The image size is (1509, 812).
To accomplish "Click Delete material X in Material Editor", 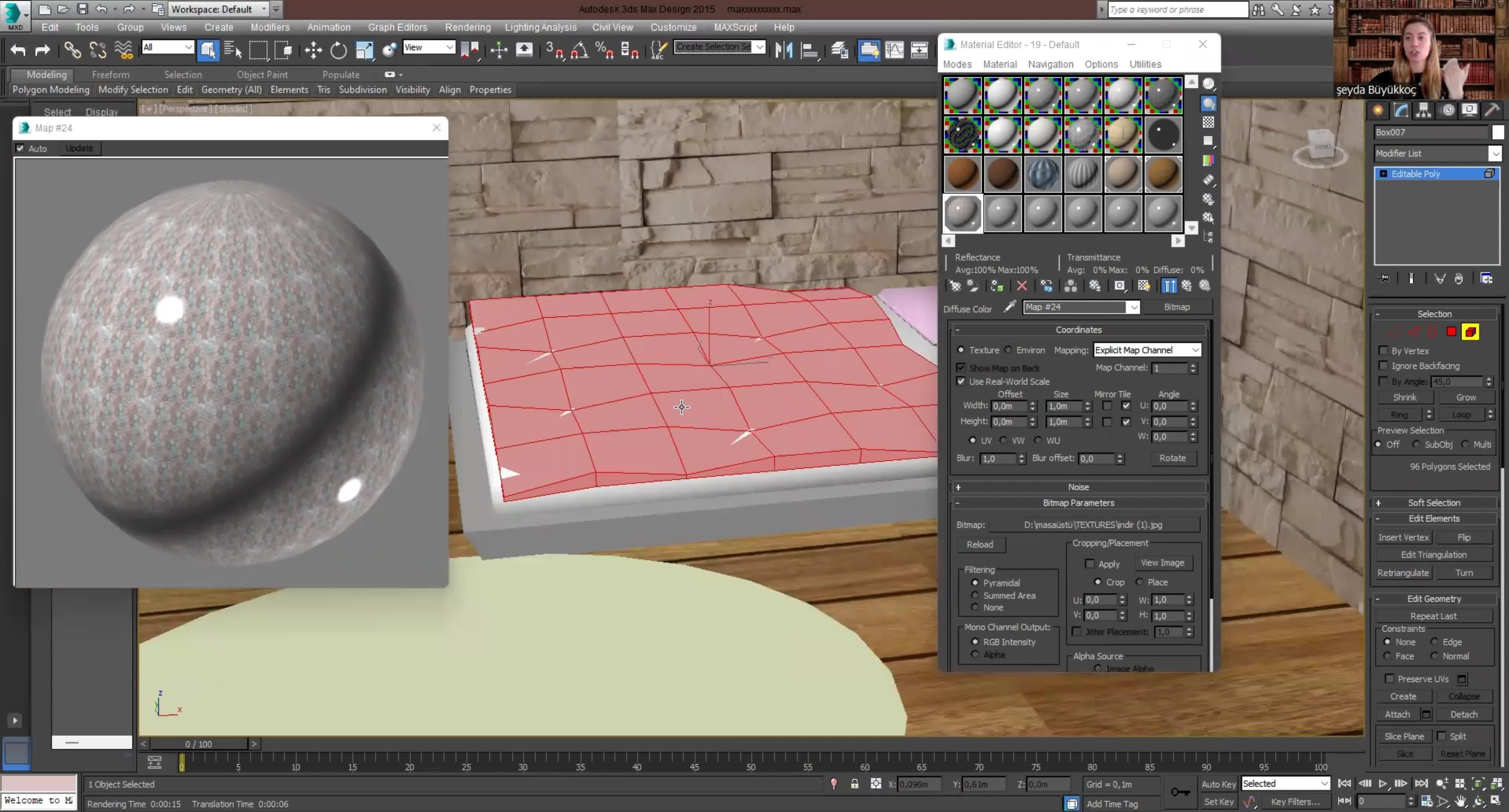I will point(1022,286).
